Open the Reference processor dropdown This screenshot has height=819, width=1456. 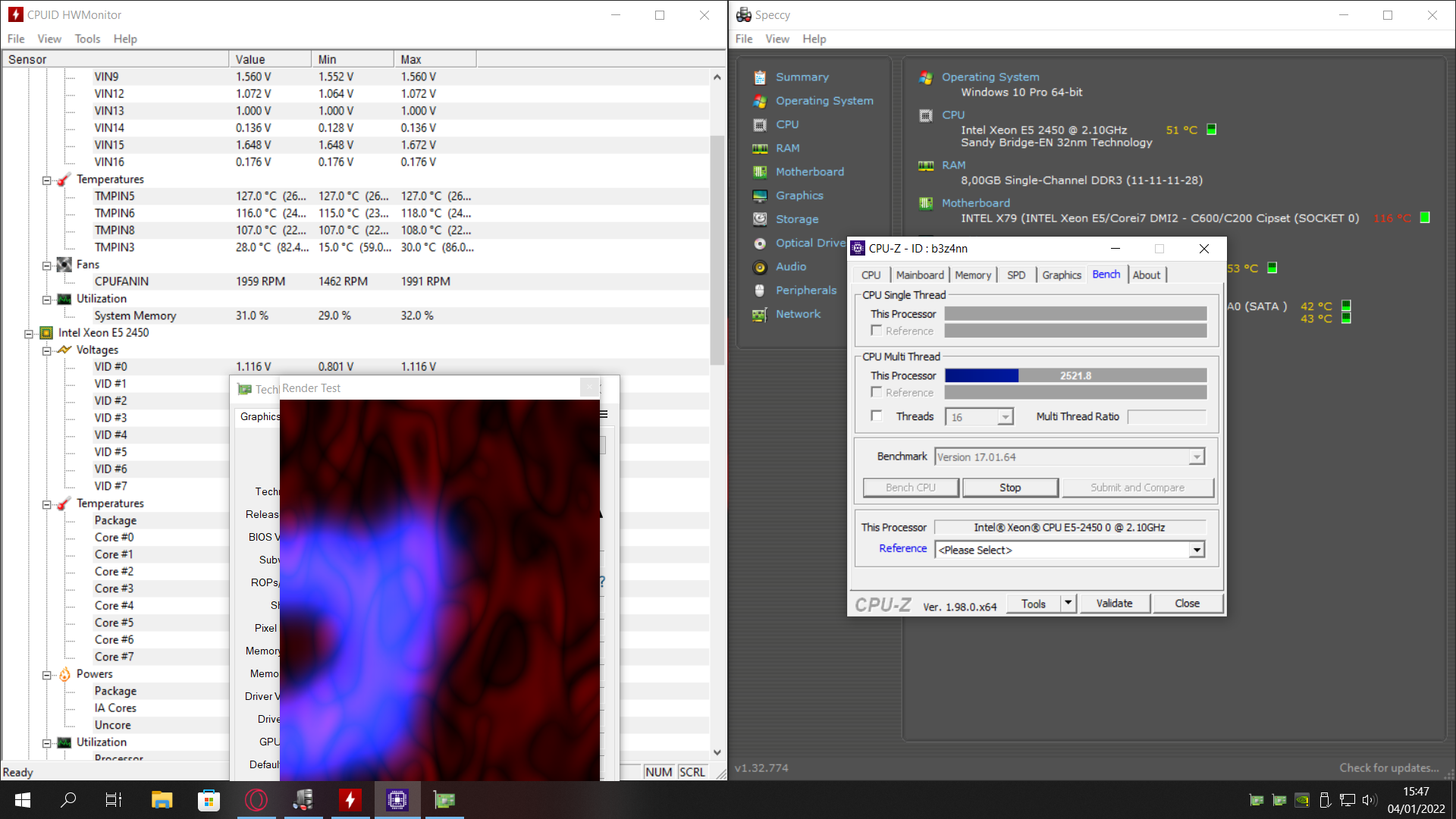1196,550
